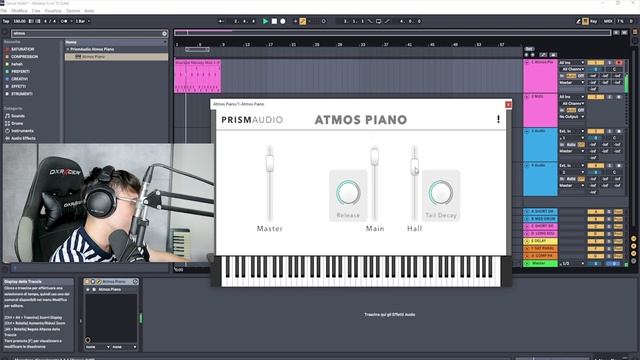Toggle the Draw Mode pencil icon
This screenshot has height=360, width=640.
578,21
